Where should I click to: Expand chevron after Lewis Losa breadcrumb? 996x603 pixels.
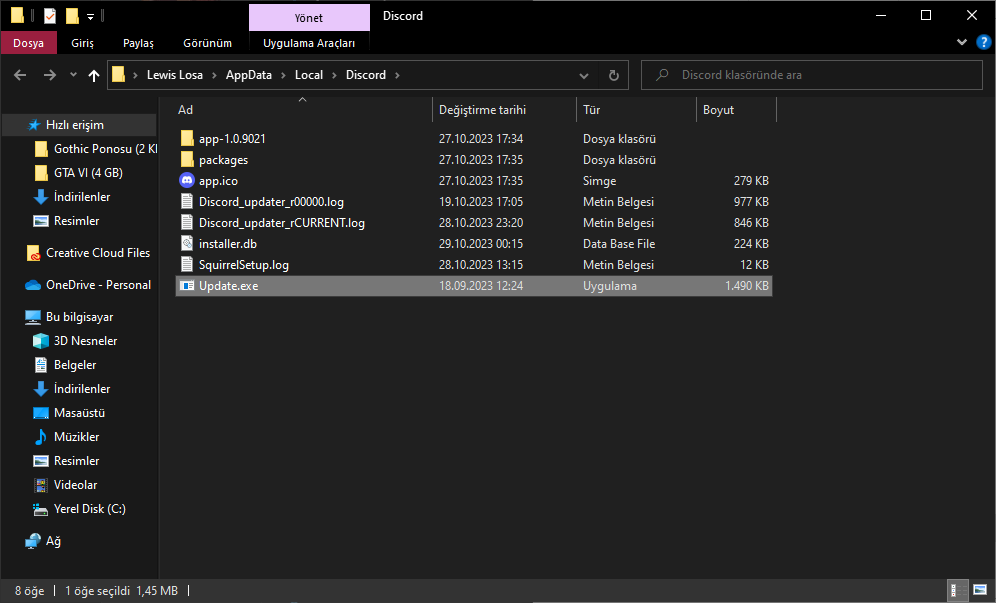[x=214, y=75]
